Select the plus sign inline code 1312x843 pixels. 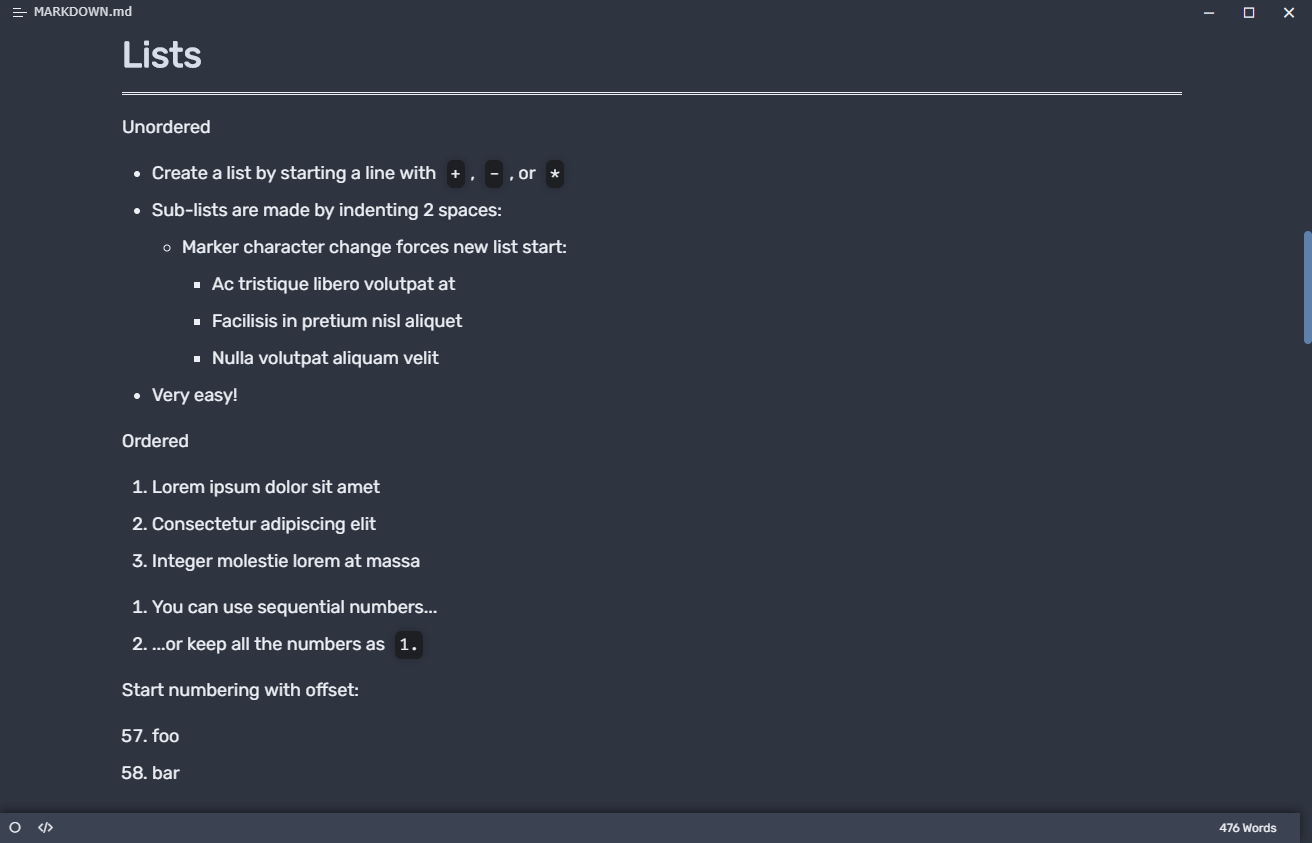455,174
